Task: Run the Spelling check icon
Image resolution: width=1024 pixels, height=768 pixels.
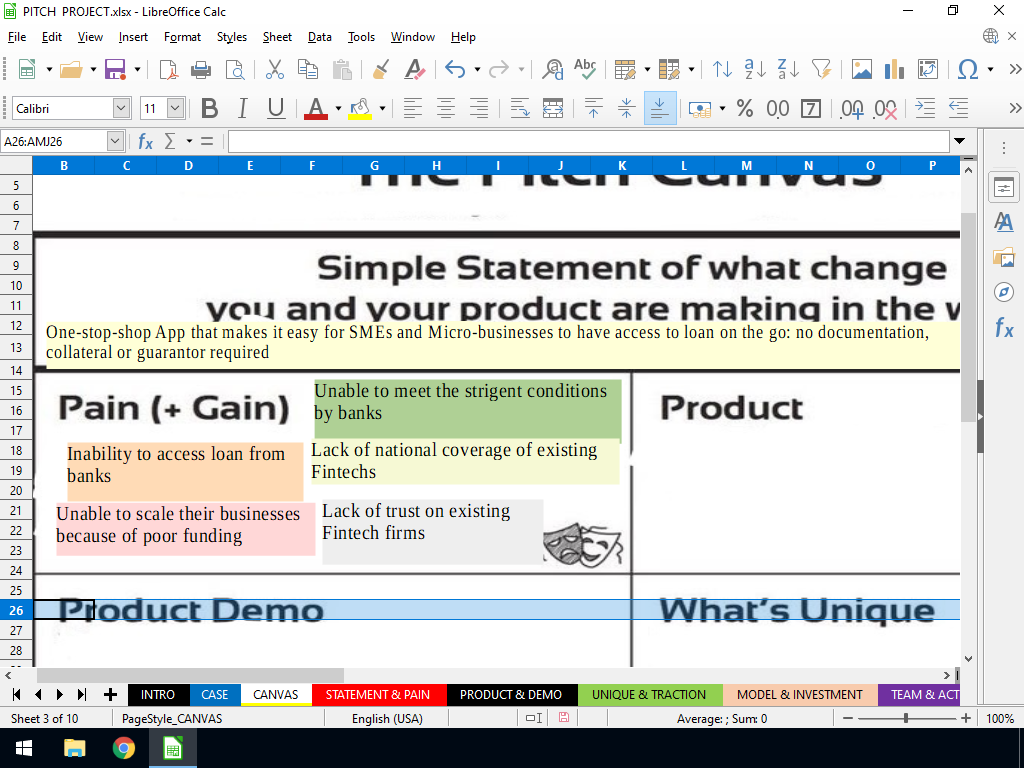Action: (585, 69)
